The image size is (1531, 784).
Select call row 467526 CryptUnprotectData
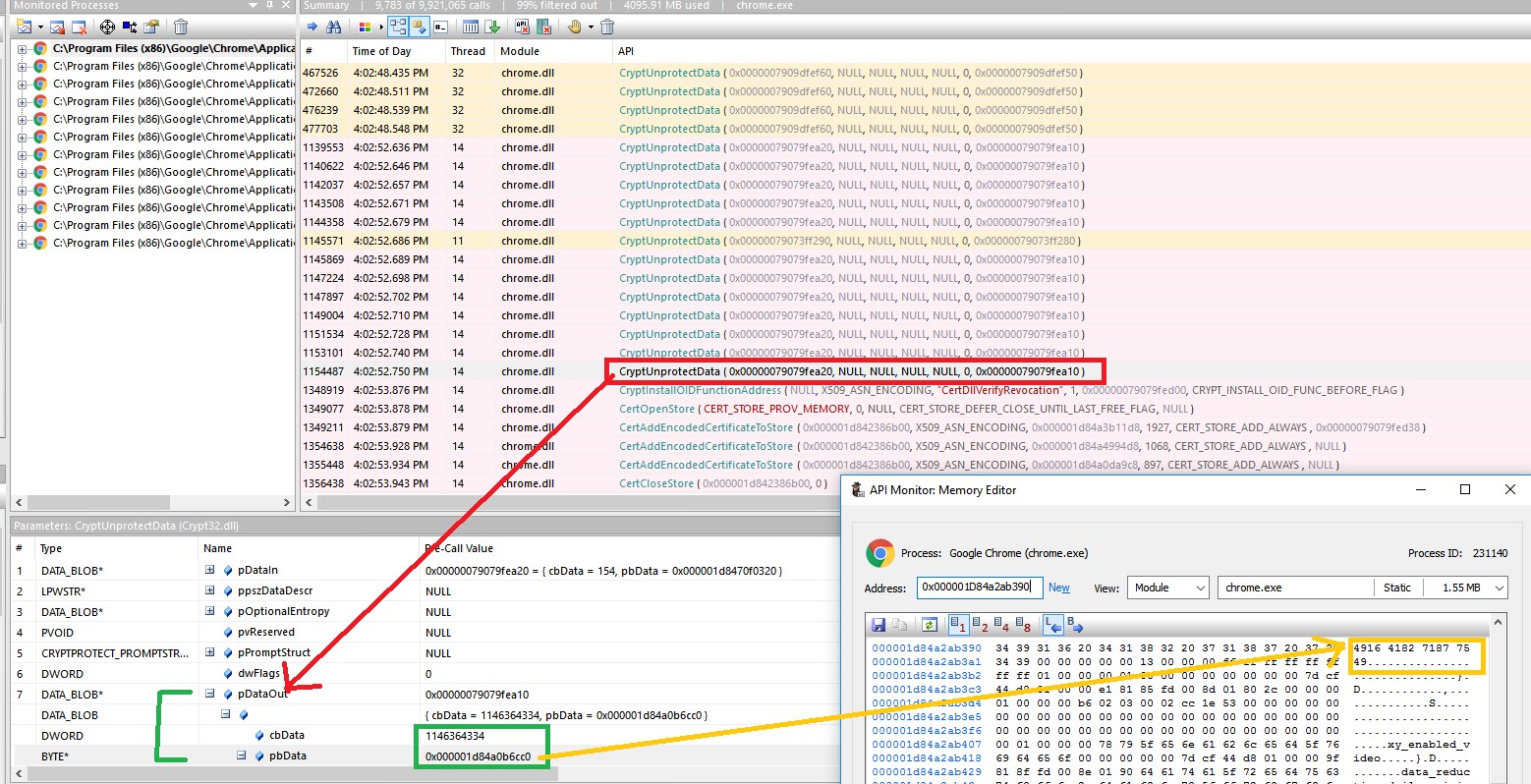(915, 73)
